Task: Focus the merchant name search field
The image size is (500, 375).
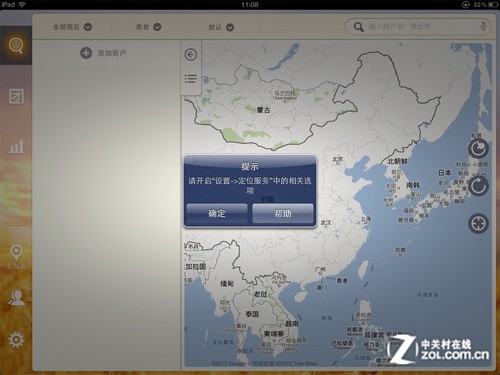Action: 418,27
